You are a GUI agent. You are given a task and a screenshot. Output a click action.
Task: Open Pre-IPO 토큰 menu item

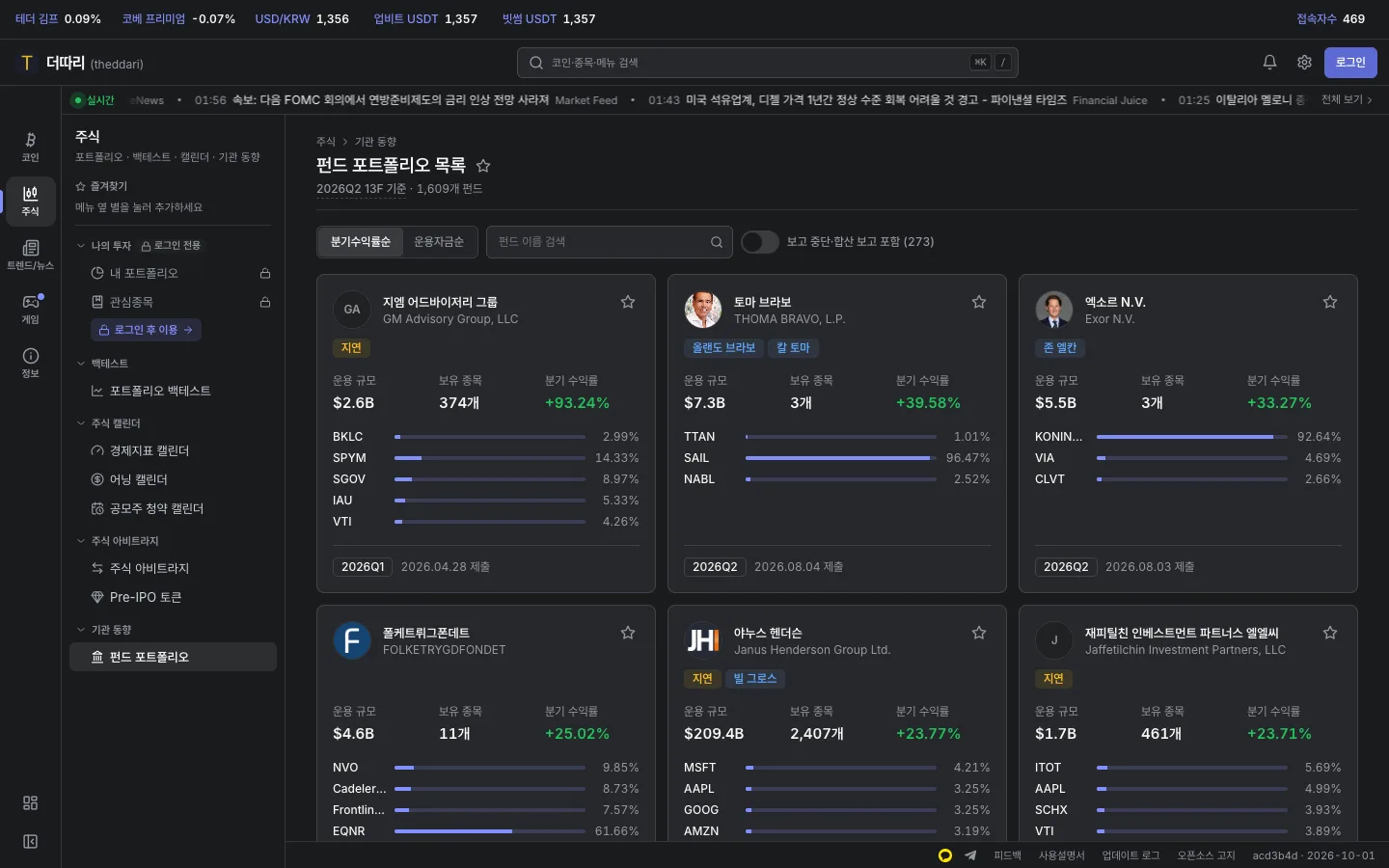point(174,598)
